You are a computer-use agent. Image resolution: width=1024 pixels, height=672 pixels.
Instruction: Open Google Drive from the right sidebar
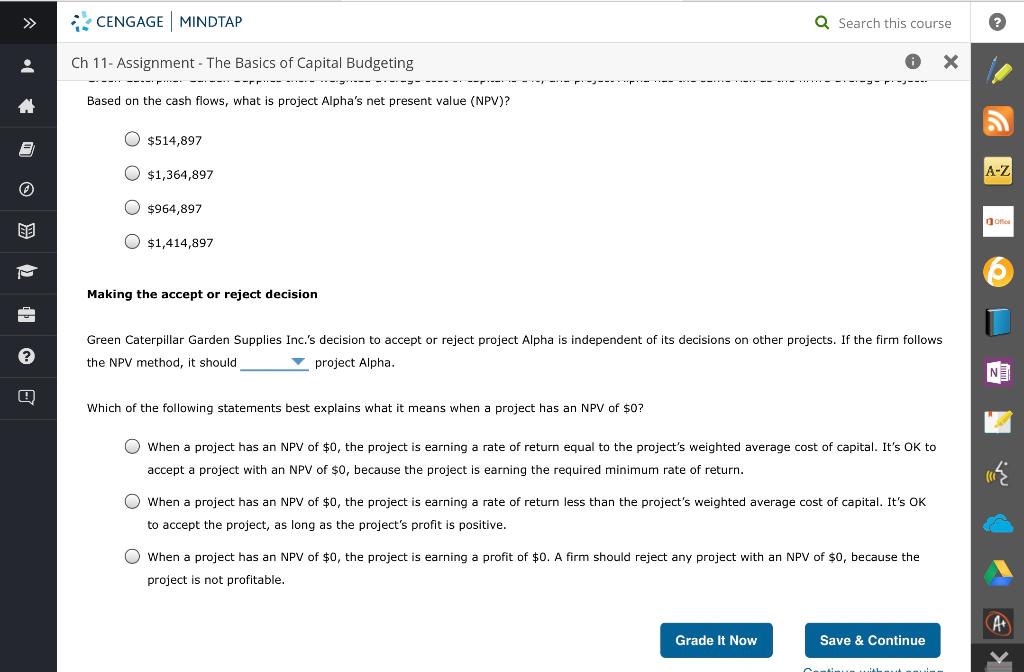point(997,573)
